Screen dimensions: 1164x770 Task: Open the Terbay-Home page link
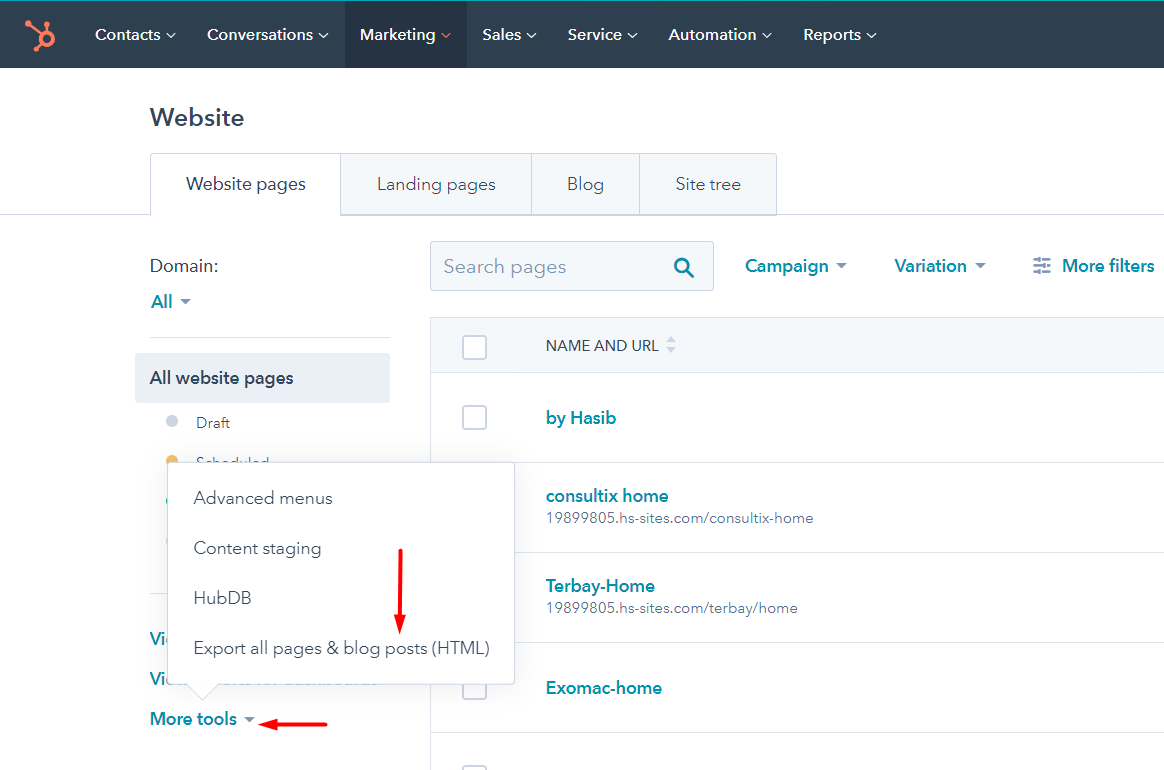pos(600,586)
